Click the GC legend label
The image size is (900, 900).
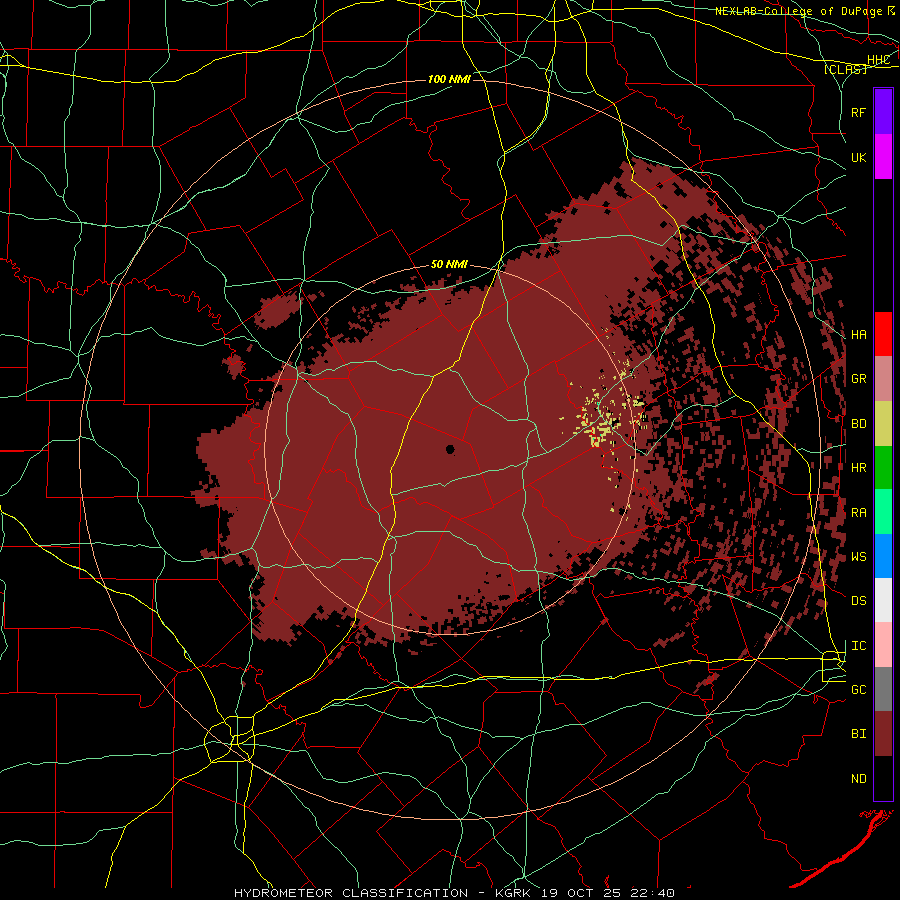(x=858, y=689)
